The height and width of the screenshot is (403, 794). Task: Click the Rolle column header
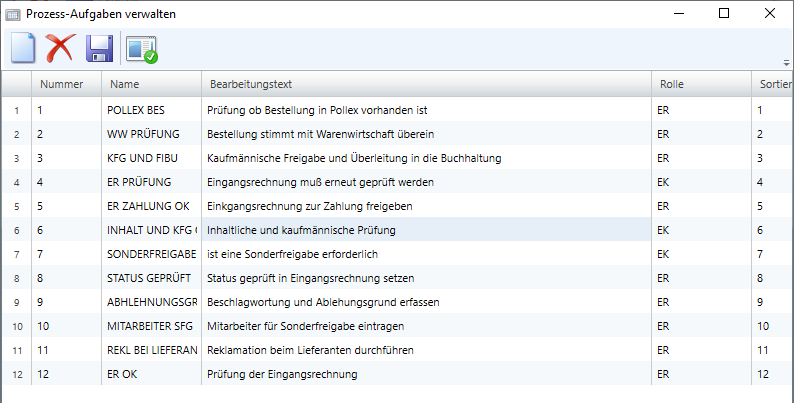click(x=672, y=84)
